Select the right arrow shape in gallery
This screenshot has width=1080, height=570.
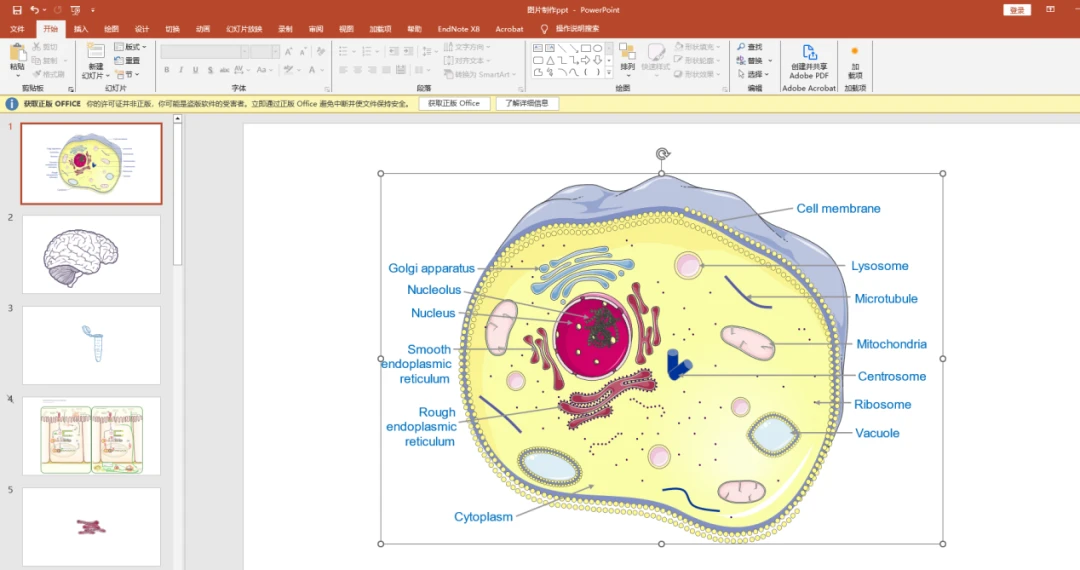pos(585,61)
